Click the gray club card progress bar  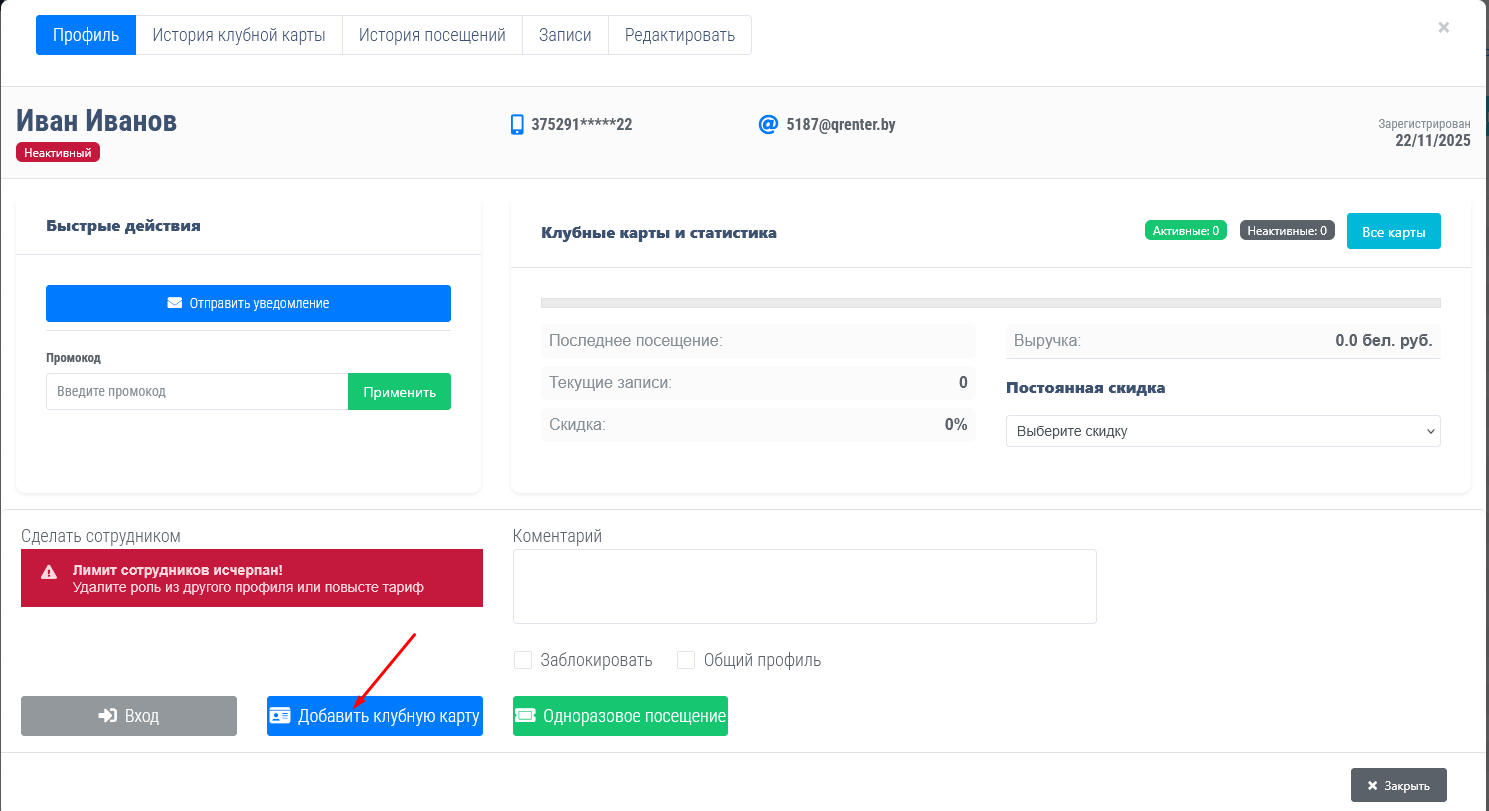coord(990,302)
